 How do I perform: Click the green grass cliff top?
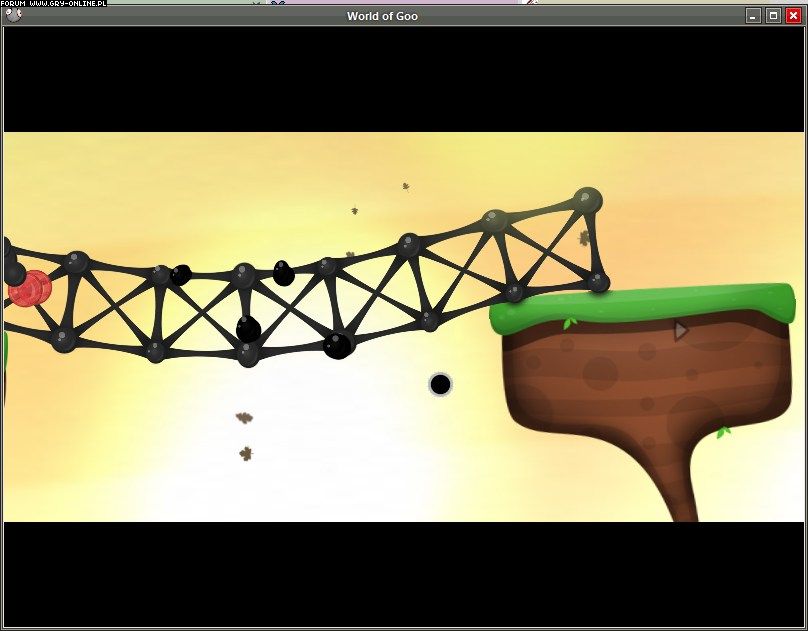pyautogui.click(x=642, y=307)
